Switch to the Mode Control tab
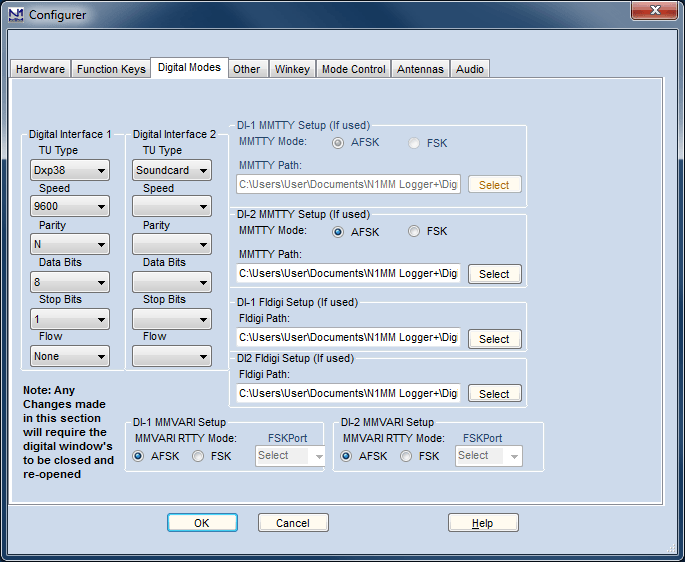 pyautogui.click(x=353, y=69)
